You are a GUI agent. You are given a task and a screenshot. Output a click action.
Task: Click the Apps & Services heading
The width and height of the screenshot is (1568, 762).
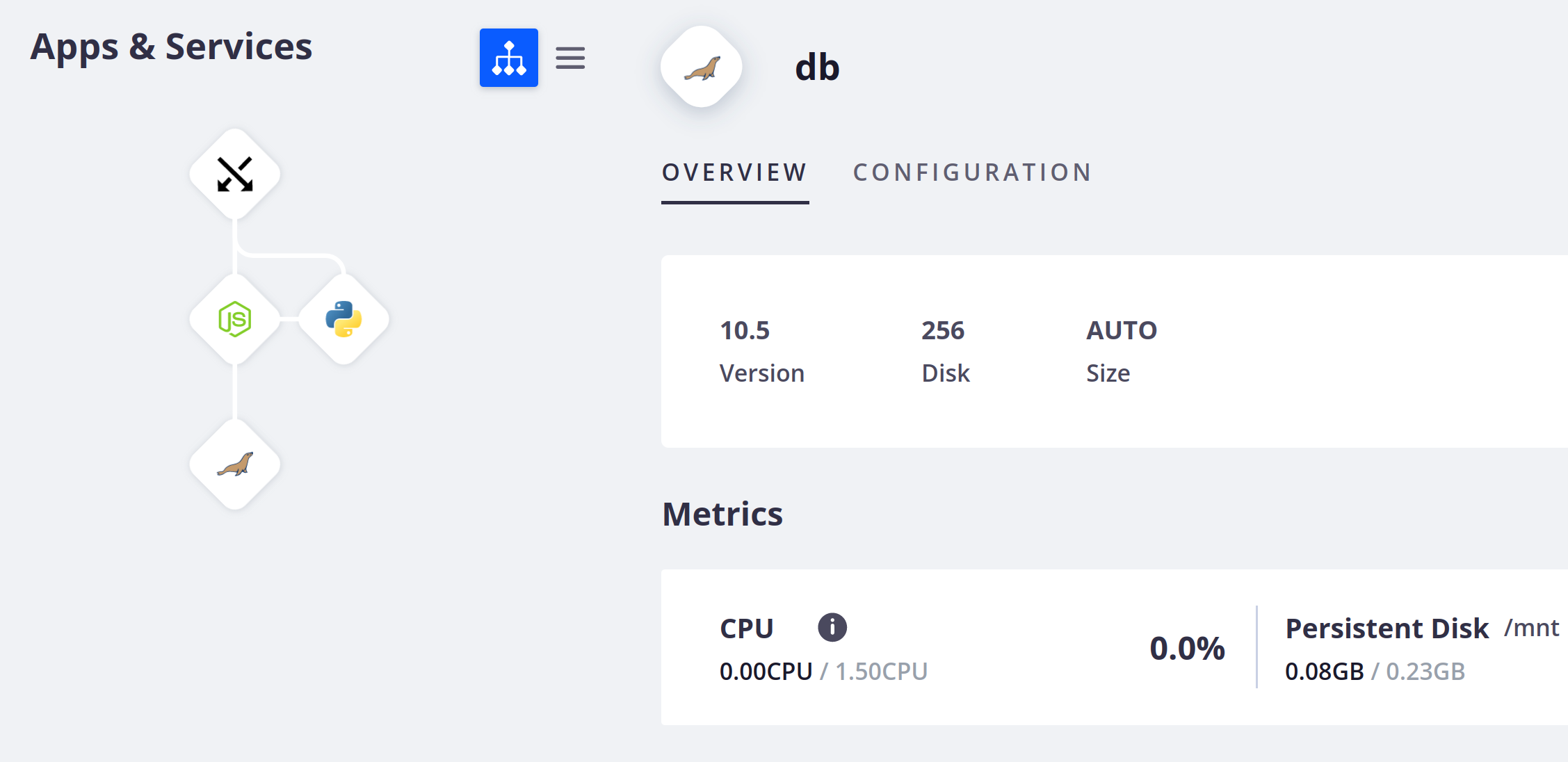tap(171, 46)
